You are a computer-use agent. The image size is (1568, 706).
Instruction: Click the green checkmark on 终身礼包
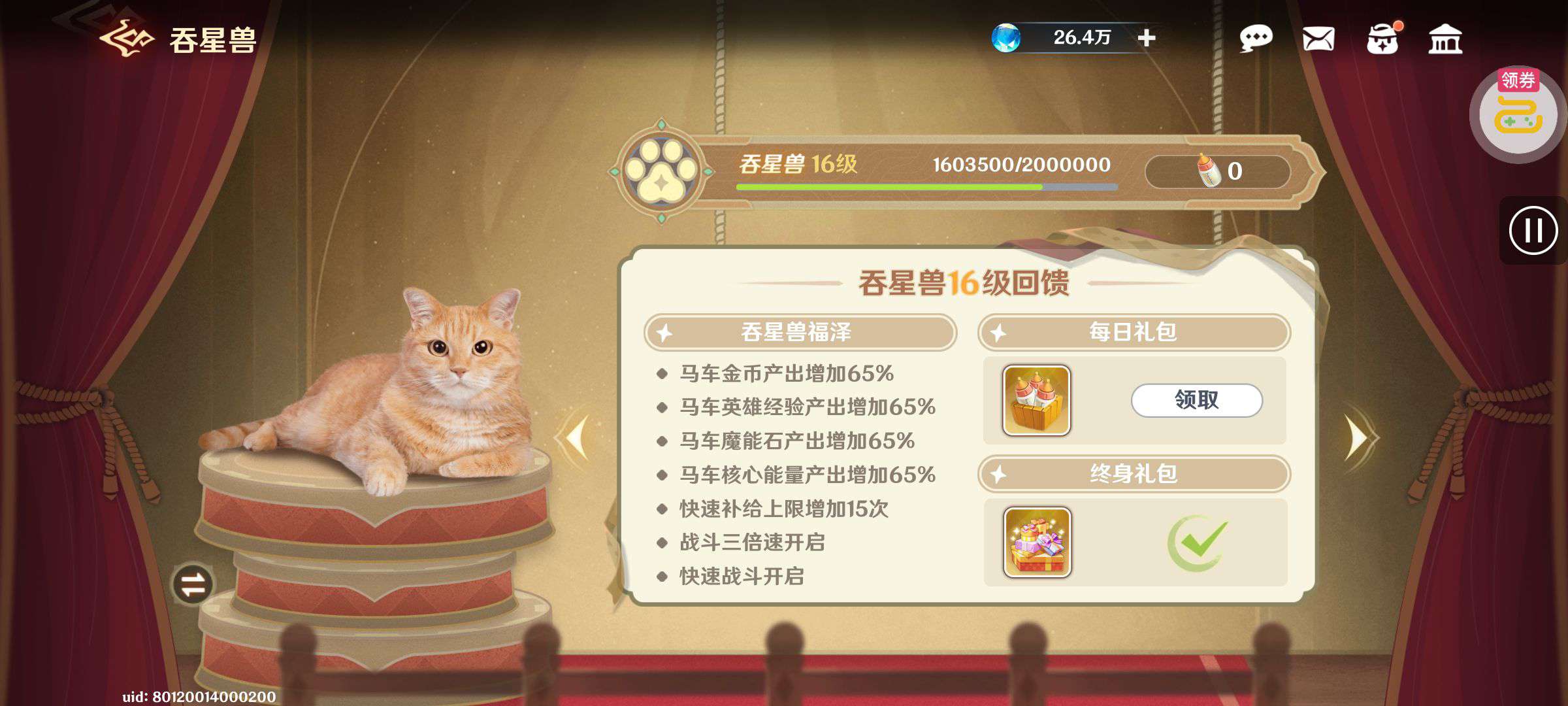(1198, 542)
